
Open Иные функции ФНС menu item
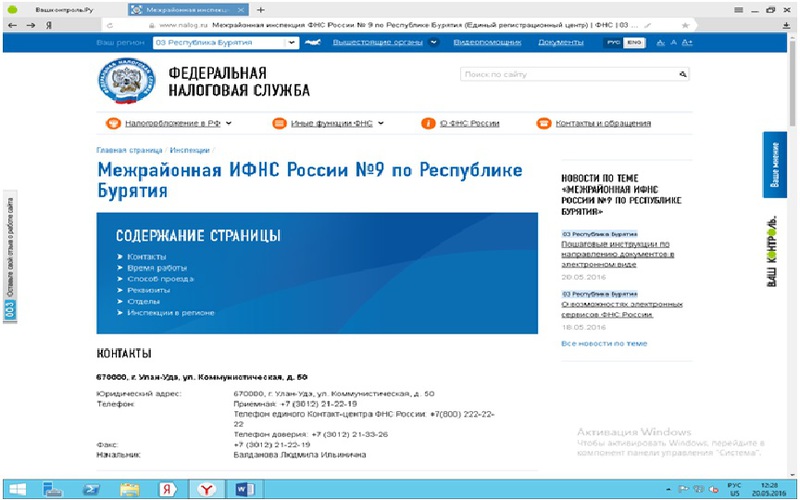(332, 123)
